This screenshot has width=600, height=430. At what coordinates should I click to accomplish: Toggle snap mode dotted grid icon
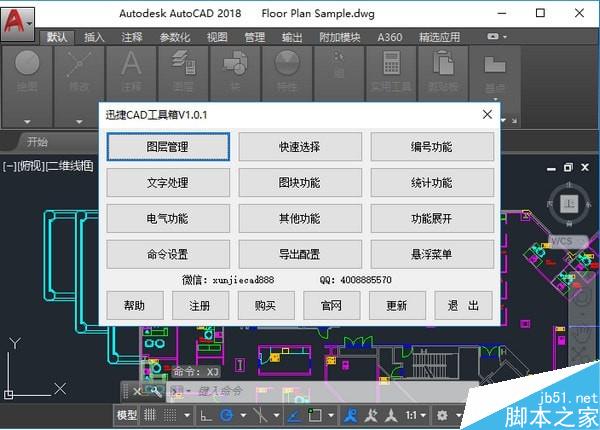click(170, 415)
